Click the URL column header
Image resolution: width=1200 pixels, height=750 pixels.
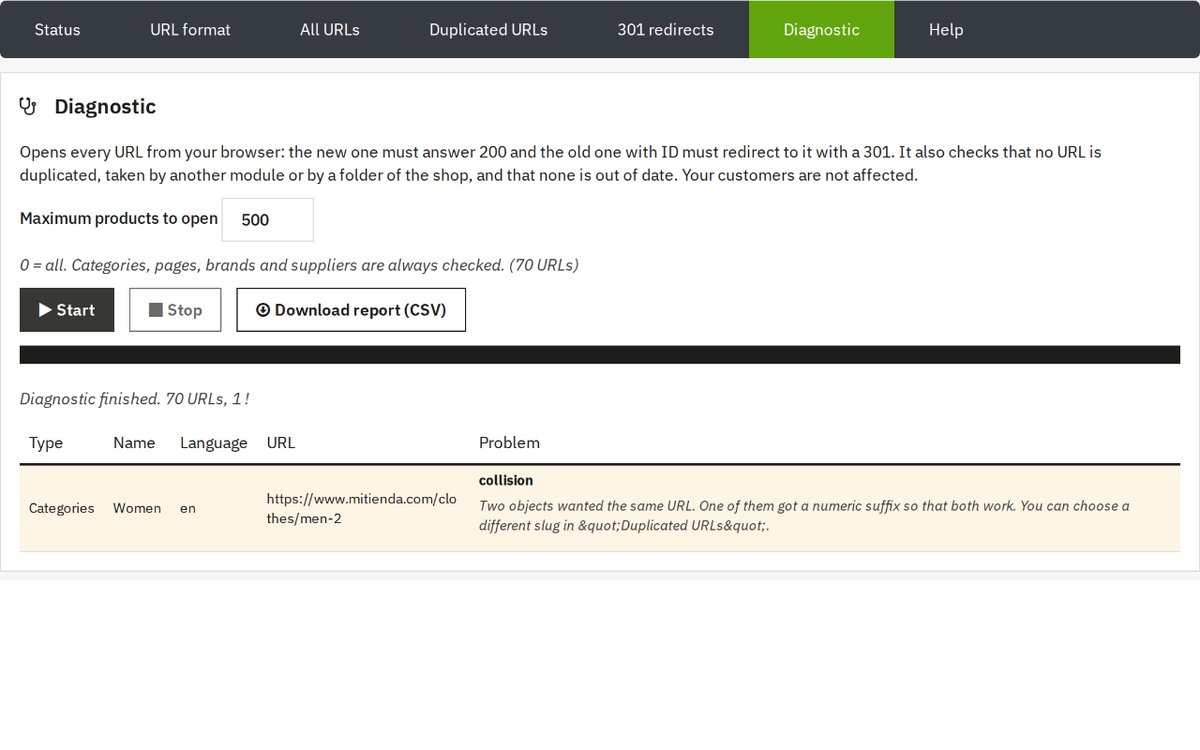[281, 442]
